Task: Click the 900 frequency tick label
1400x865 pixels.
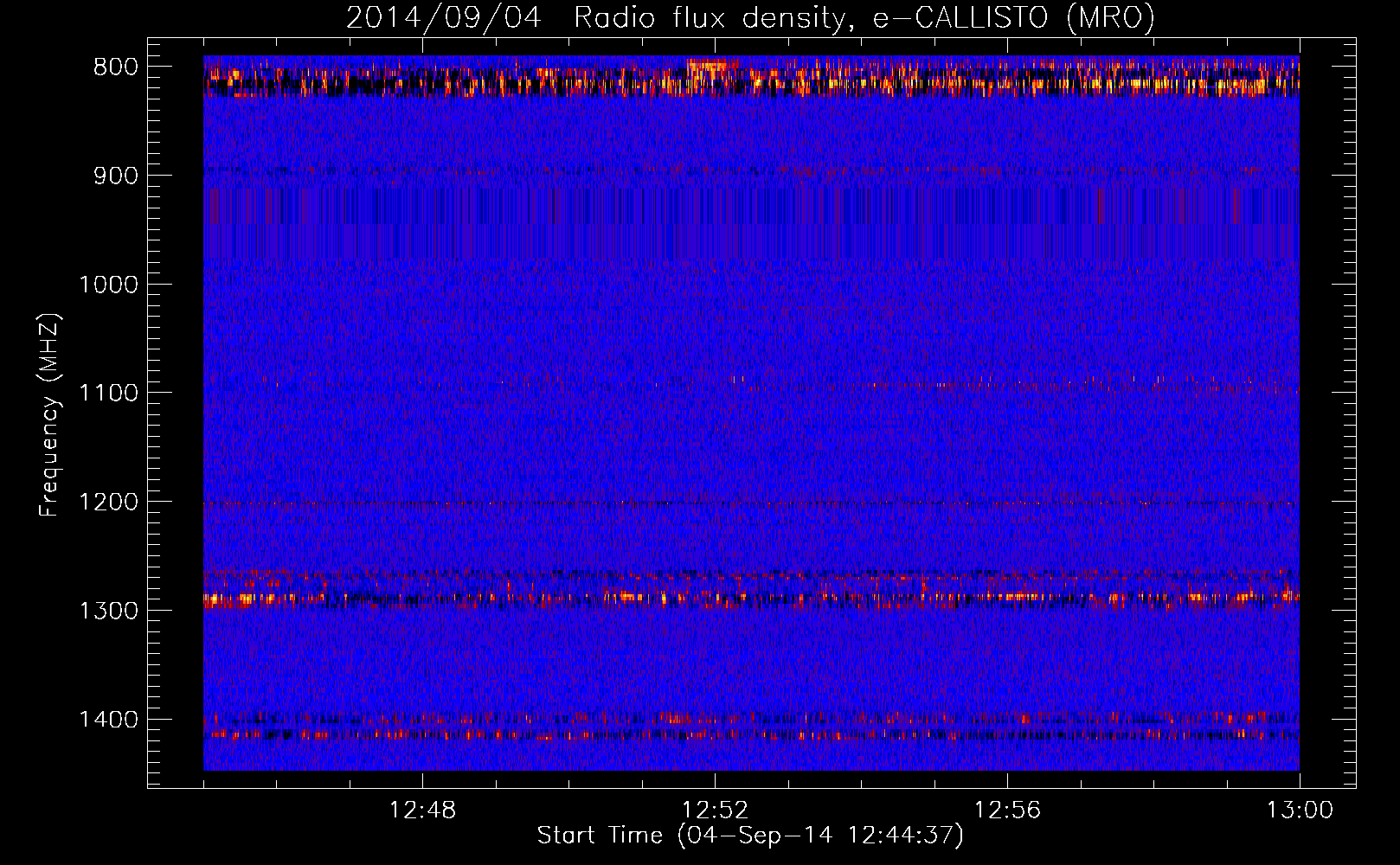Action: click(116, 176)
